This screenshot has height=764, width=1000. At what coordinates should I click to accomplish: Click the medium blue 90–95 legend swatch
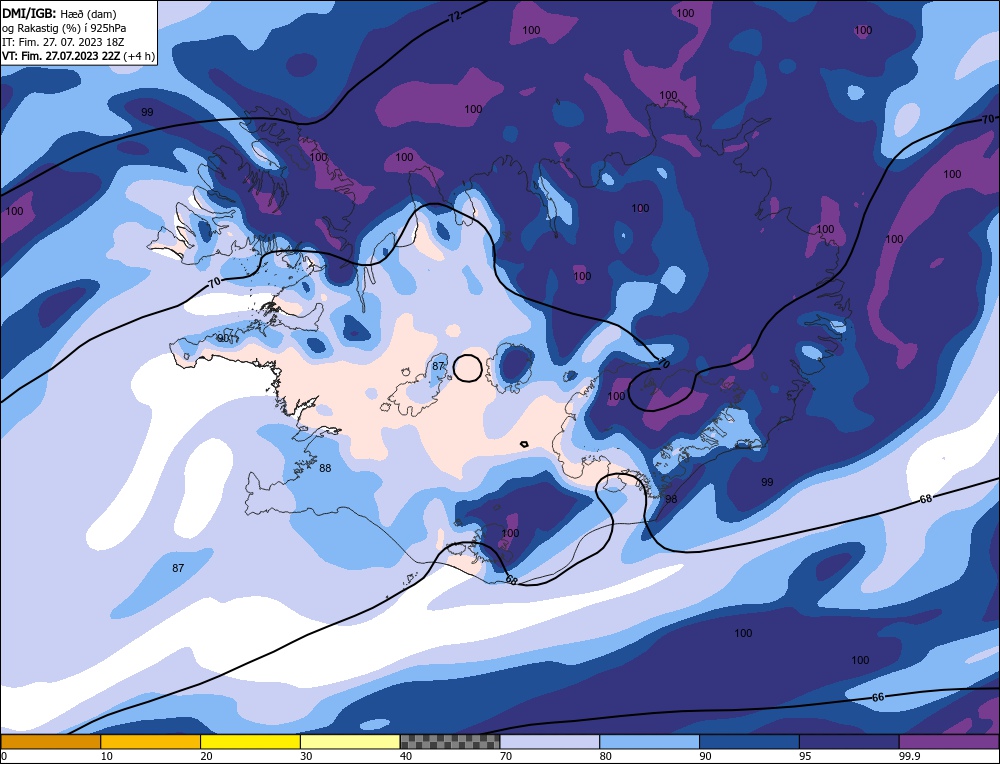(749, 741)
